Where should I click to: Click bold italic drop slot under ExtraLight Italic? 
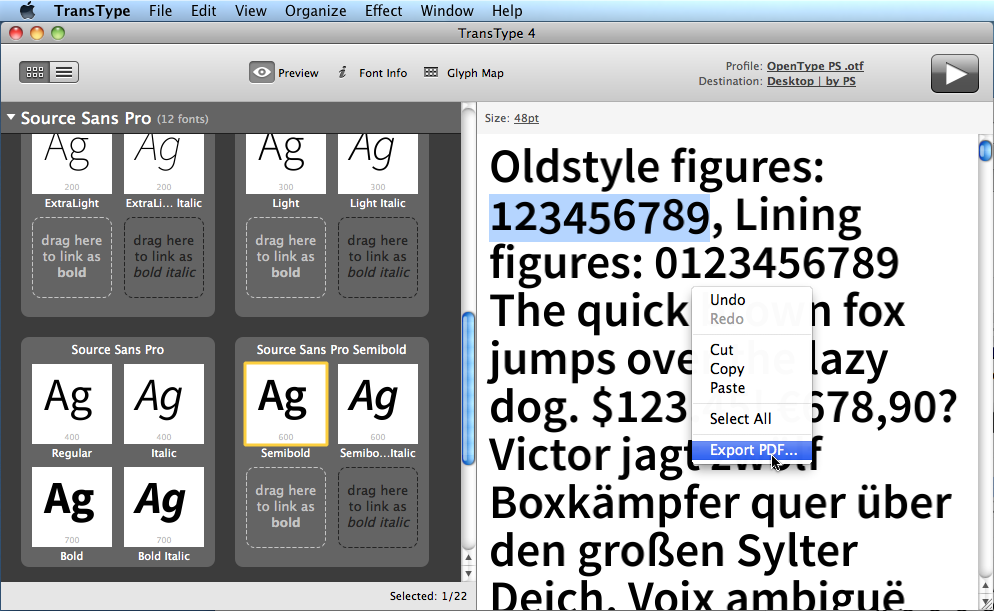click(x=164, y=257)
